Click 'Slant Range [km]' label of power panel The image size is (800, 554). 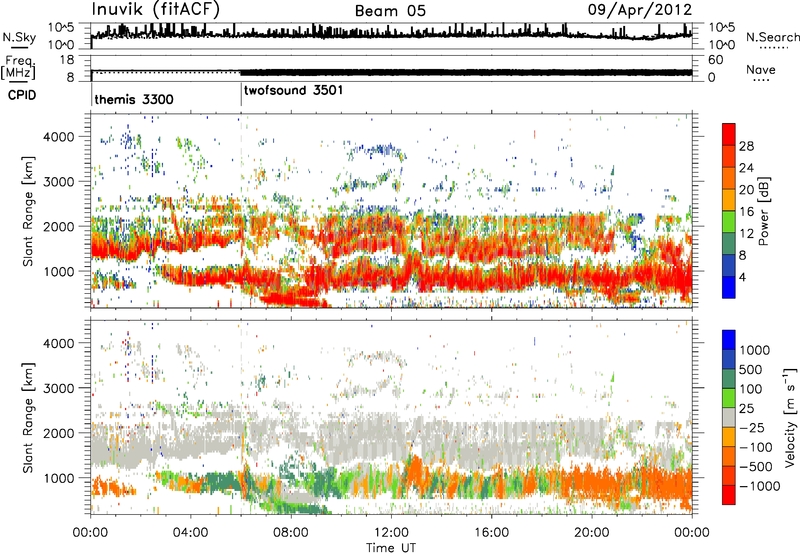(28, 212)
